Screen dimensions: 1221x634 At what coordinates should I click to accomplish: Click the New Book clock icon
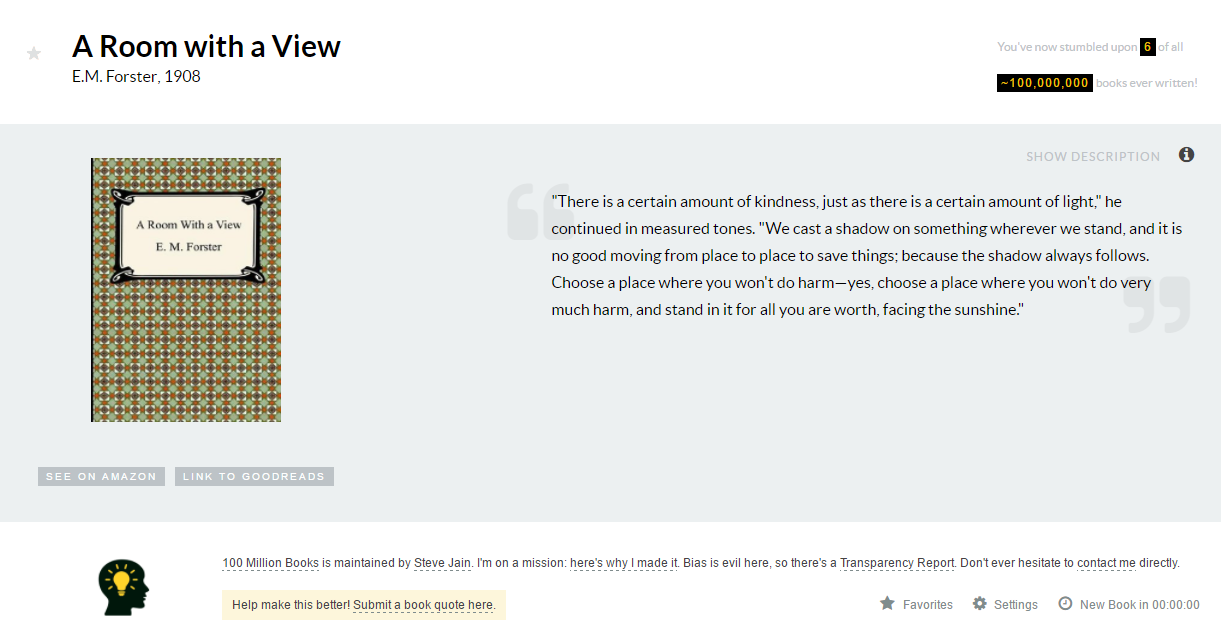click(x=1065, y=604)
